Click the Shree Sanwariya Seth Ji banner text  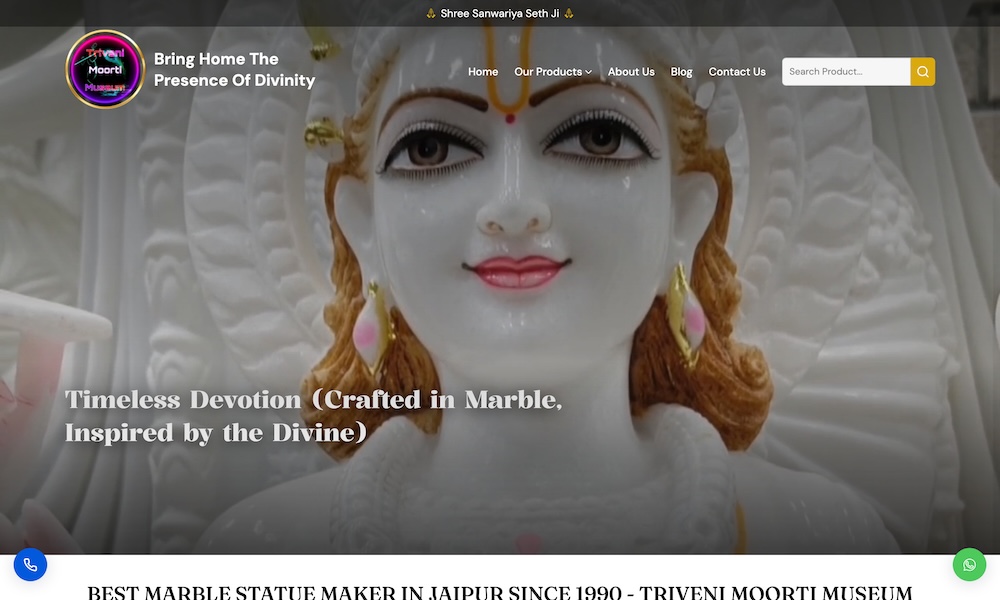tap(499, 13)
